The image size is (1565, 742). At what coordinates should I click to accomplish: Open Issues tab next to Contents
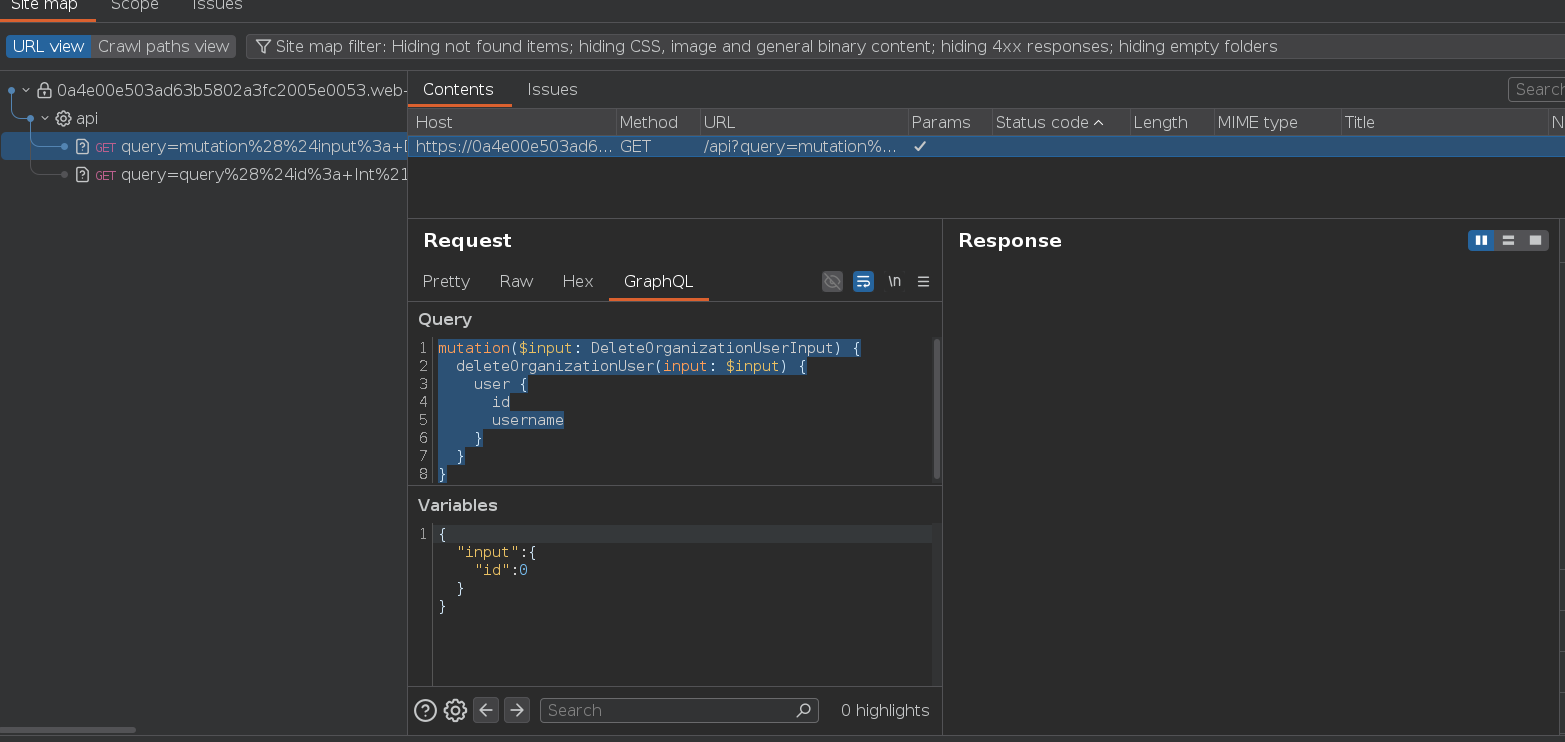(552, 89)
